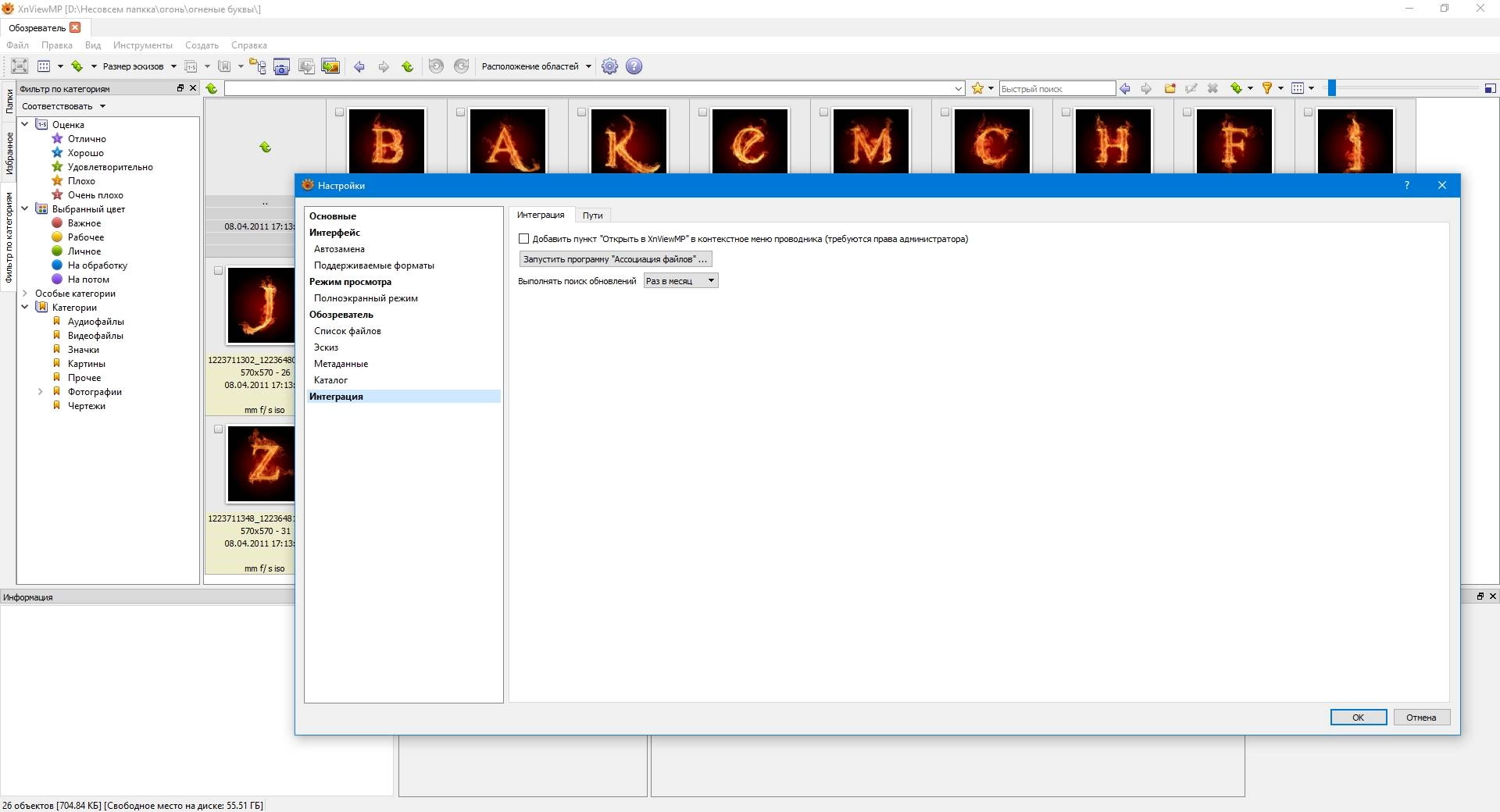Viewport: 1500px width, 812px height.
Task: Select the 'Интеграция' tab in settings
Action: (541, 215)
